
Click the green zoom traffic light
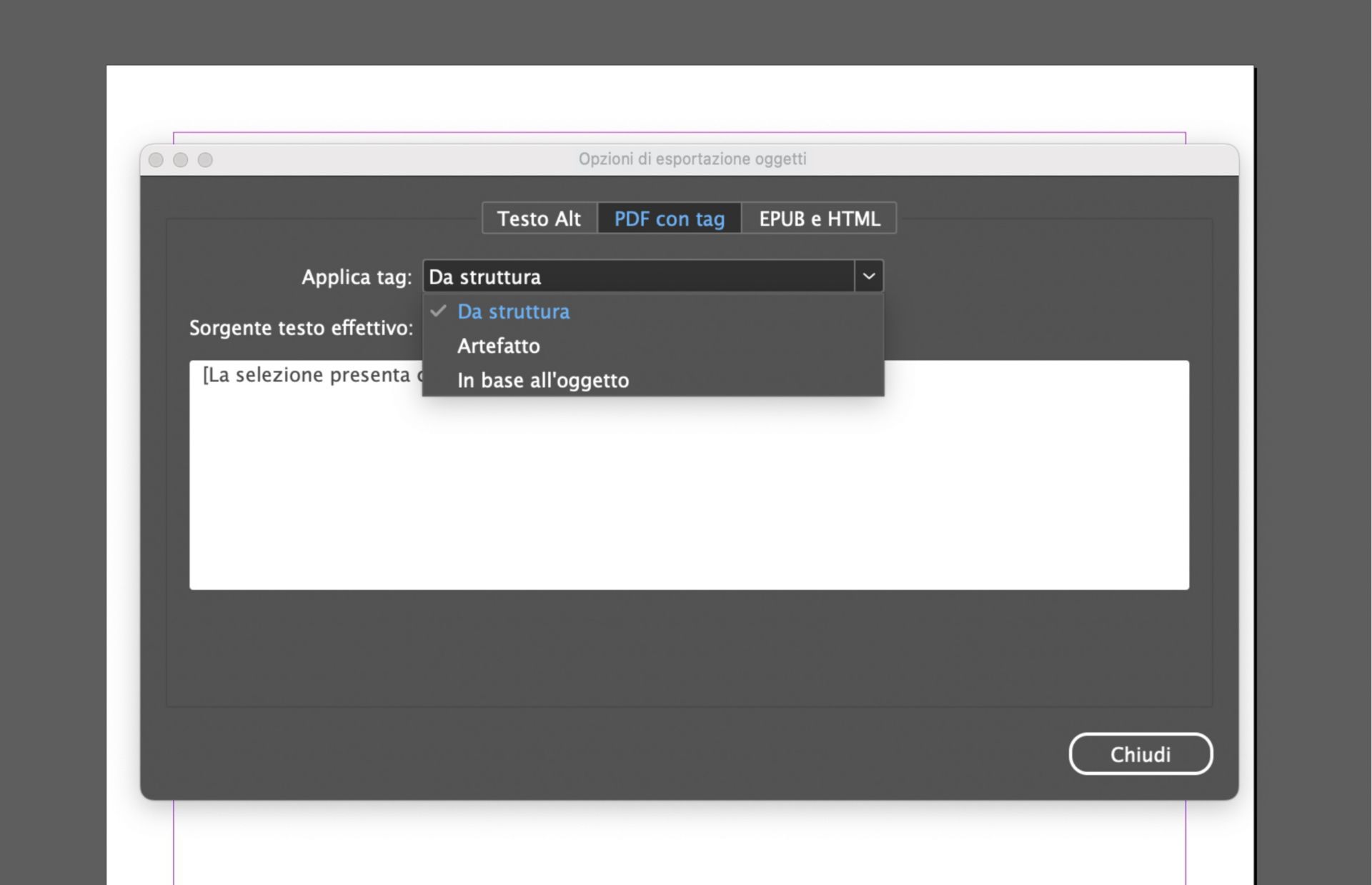click(x=205, y=159)
